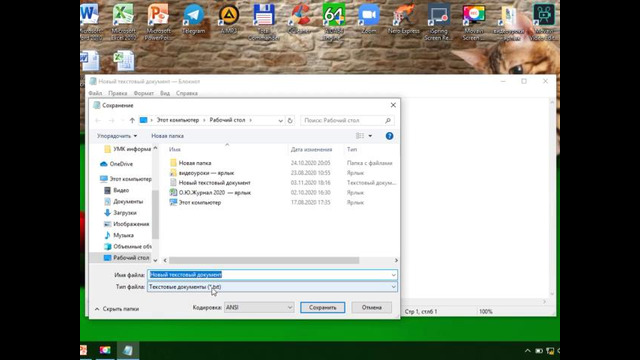The image size is (640, 360).
Task: Open the Упорядочить dropdown
Action: pyautogui.click(x=117, y=136)
